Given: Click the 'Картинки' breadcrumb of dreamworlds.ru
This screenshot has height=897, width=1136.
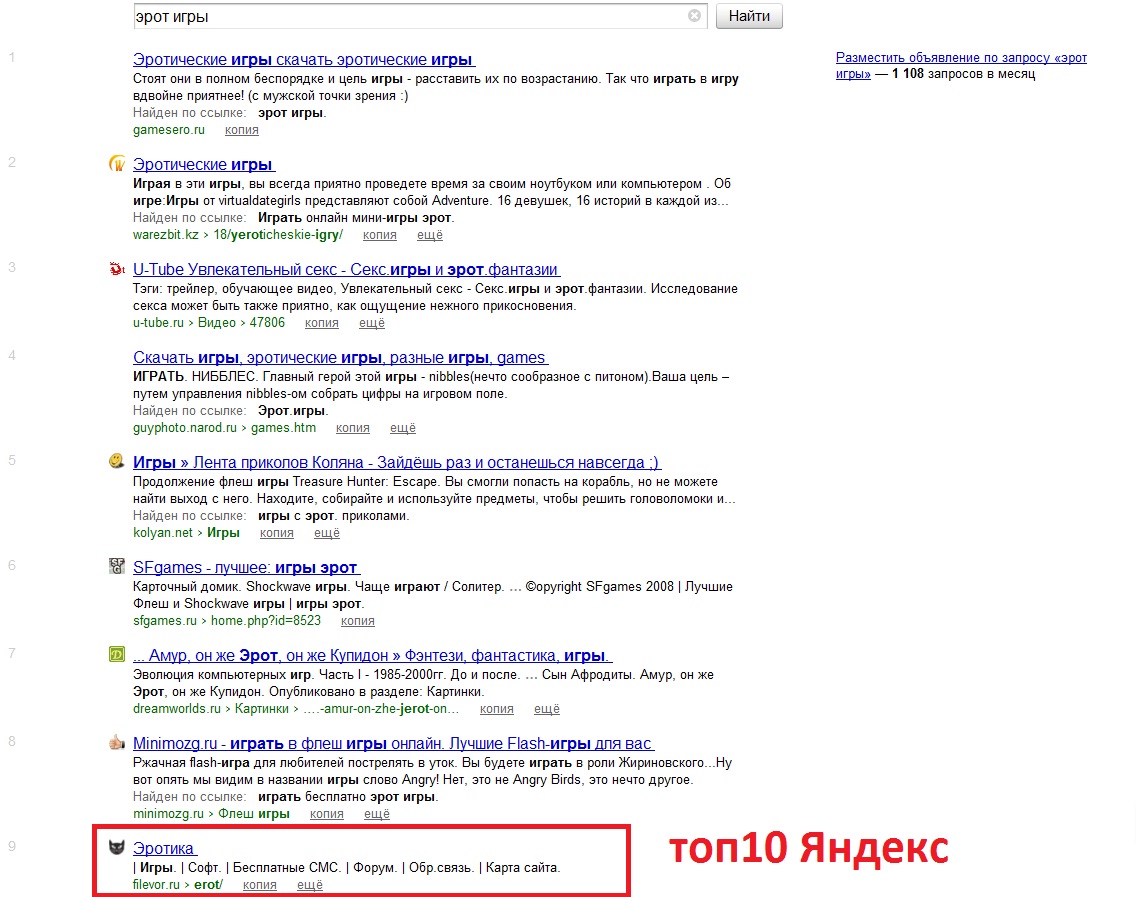Looking at the screenshot, I should pyautogui.click(x=262, y=709).
